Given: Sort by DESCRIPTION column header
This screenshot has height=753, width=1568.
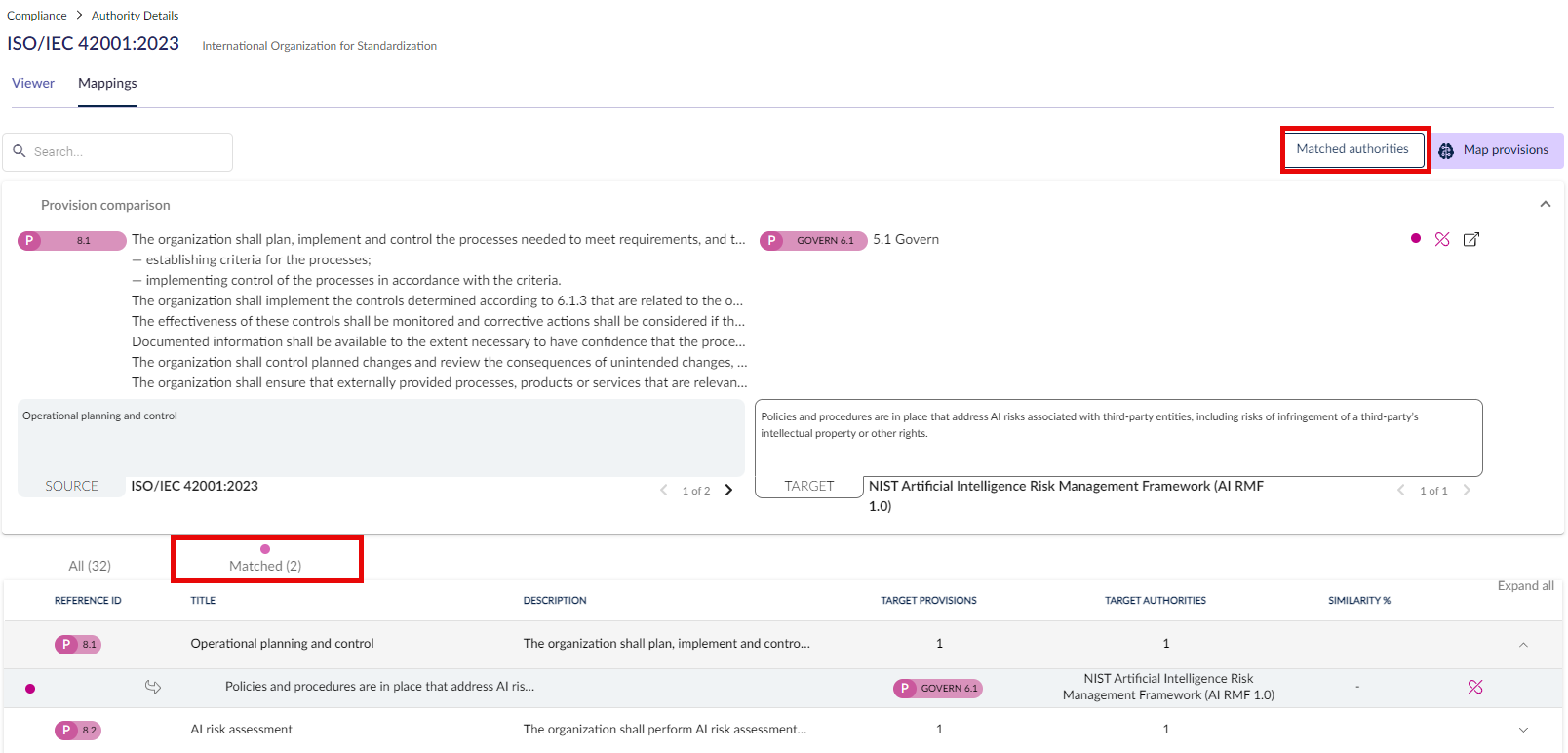Looking at the screenshot, I should tap(555, 601).
